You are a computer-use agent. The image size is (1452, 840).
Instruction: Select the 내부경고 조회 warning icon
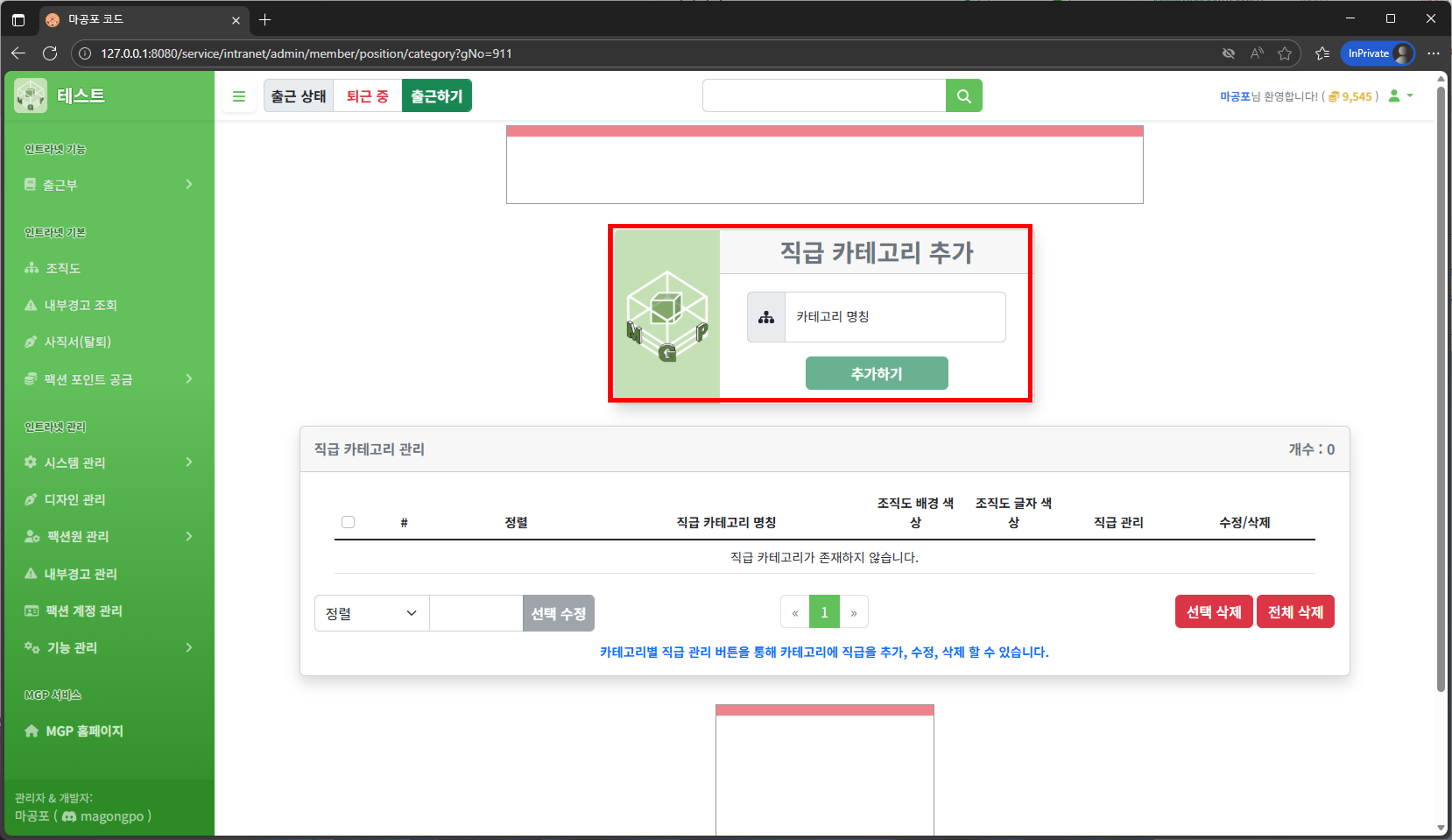point(31,305)
